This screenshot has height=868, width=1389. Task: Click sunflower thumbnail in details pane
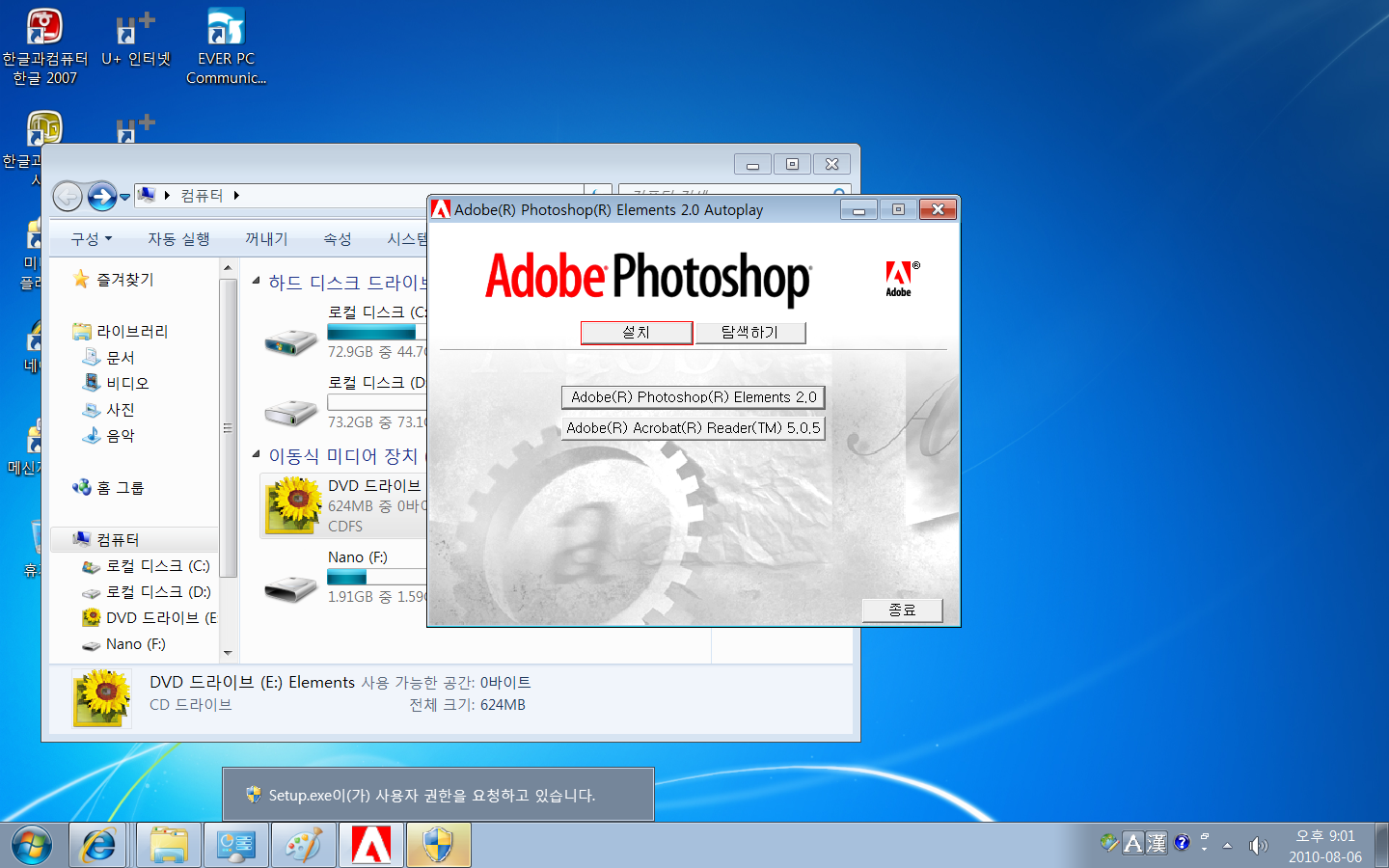[x=103, y=697]
